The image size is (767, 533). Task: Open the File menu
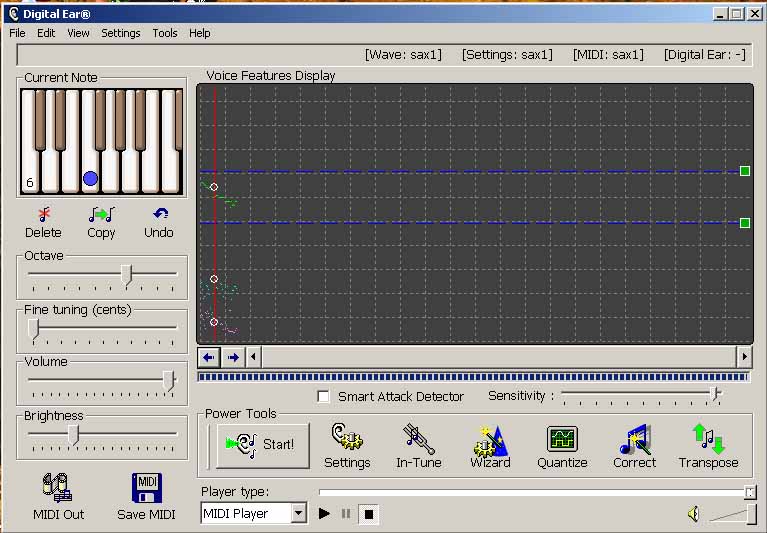17,33
